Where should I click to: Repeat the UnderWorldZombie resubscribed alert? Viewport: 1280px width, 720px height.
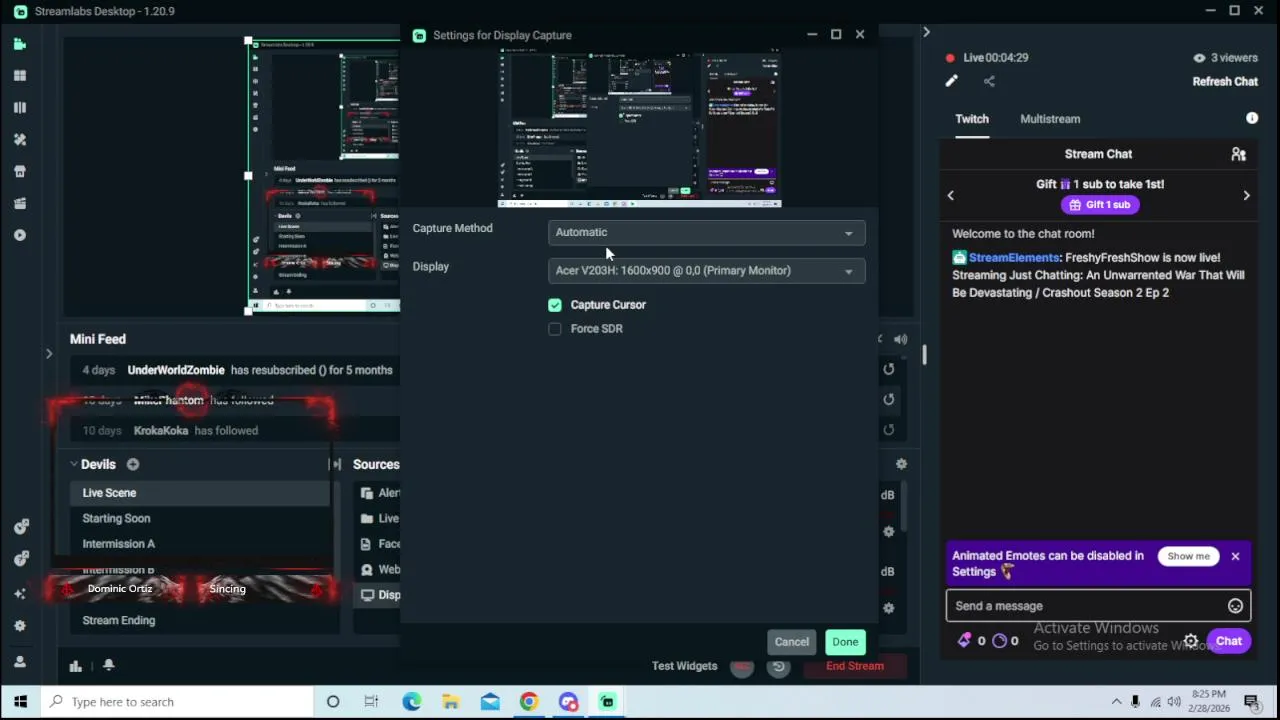888,370
